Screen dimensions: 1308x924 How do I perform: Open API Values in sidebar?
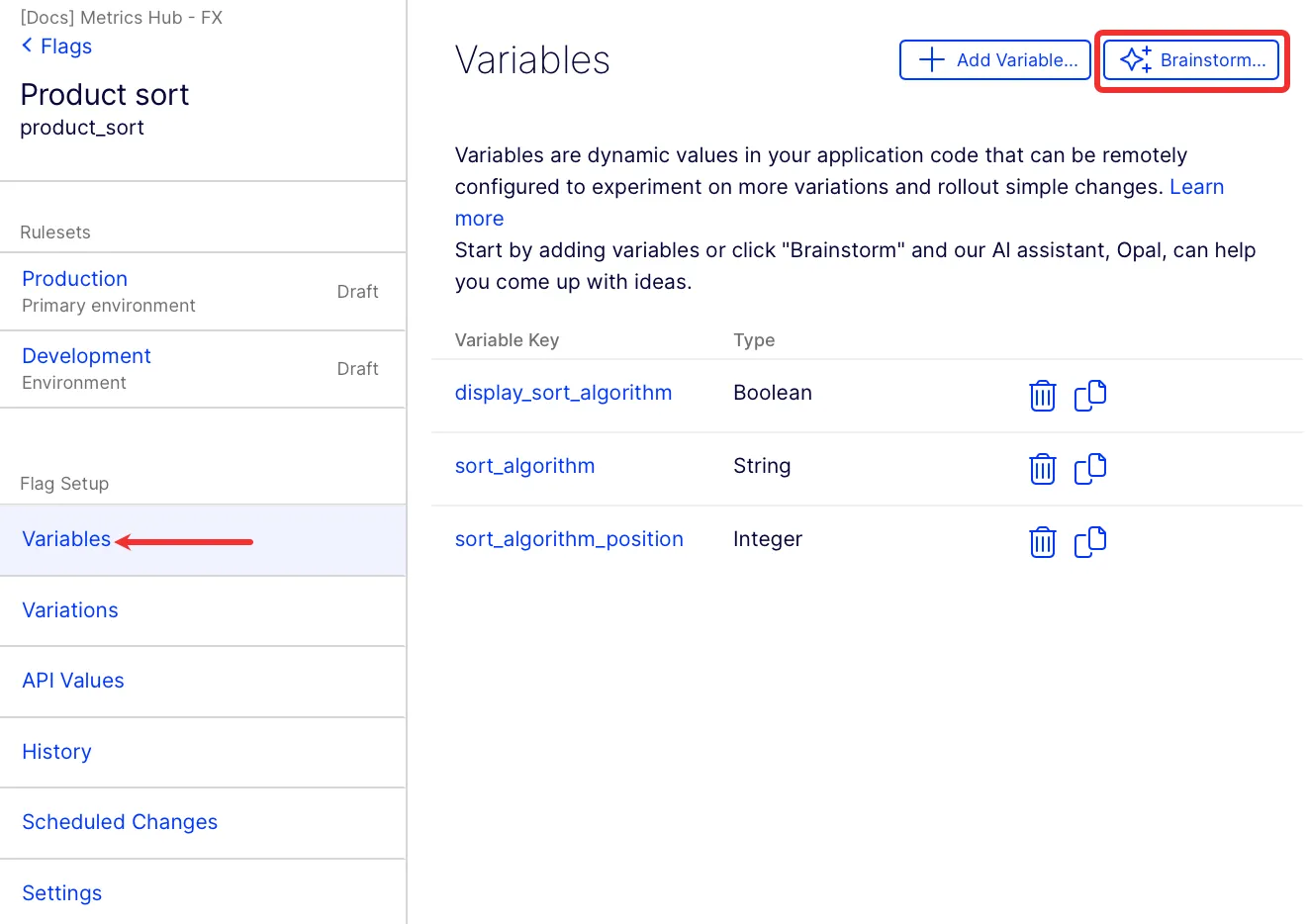(x=73, y=681)
